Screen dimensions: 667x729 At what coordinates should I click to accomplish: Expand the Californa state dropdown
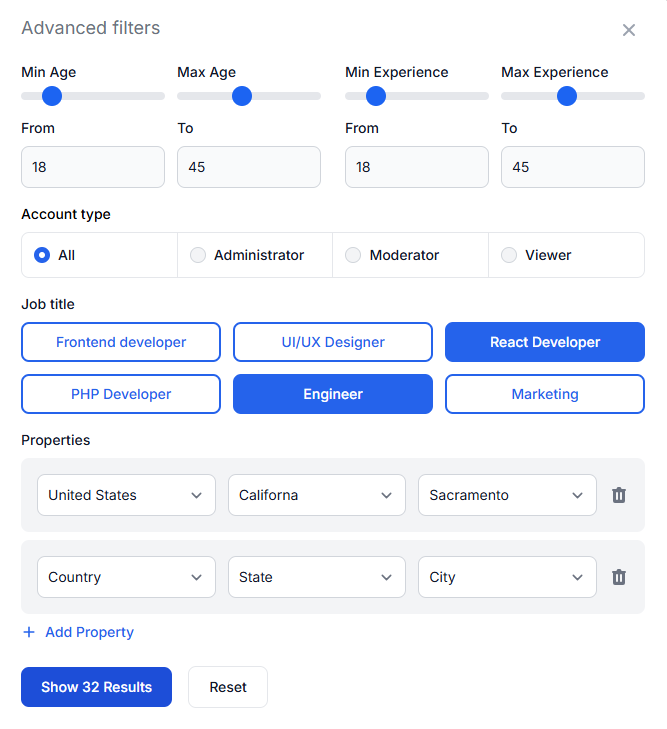pyautogui.click(x=316, y=495)
